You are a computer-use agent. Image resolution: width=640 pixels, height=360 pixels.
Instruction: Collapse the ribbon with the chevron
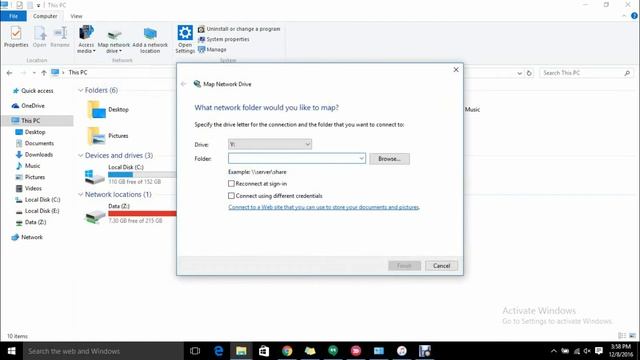624,16
